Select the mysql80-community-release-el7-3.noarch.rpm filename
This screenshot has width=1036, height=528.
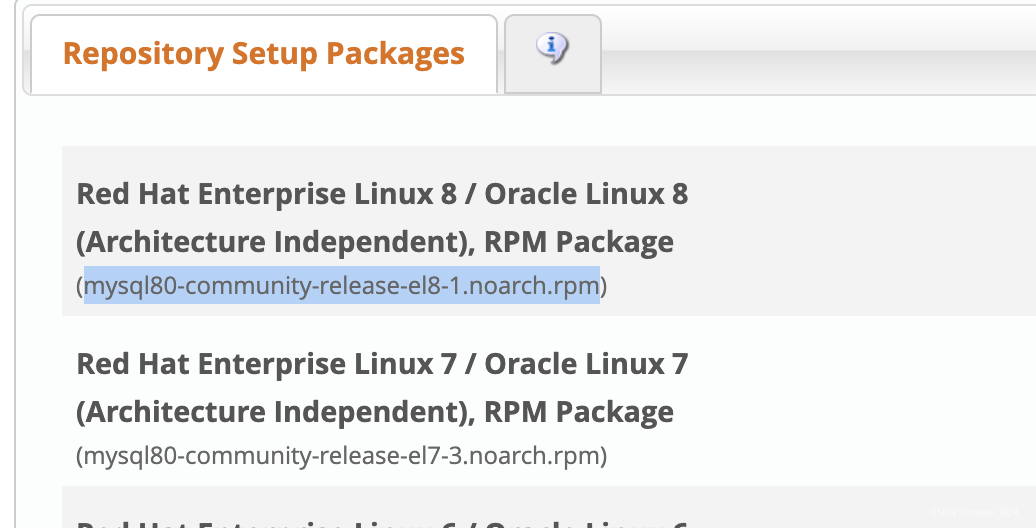pyautogui.click(x=341, y=457)
